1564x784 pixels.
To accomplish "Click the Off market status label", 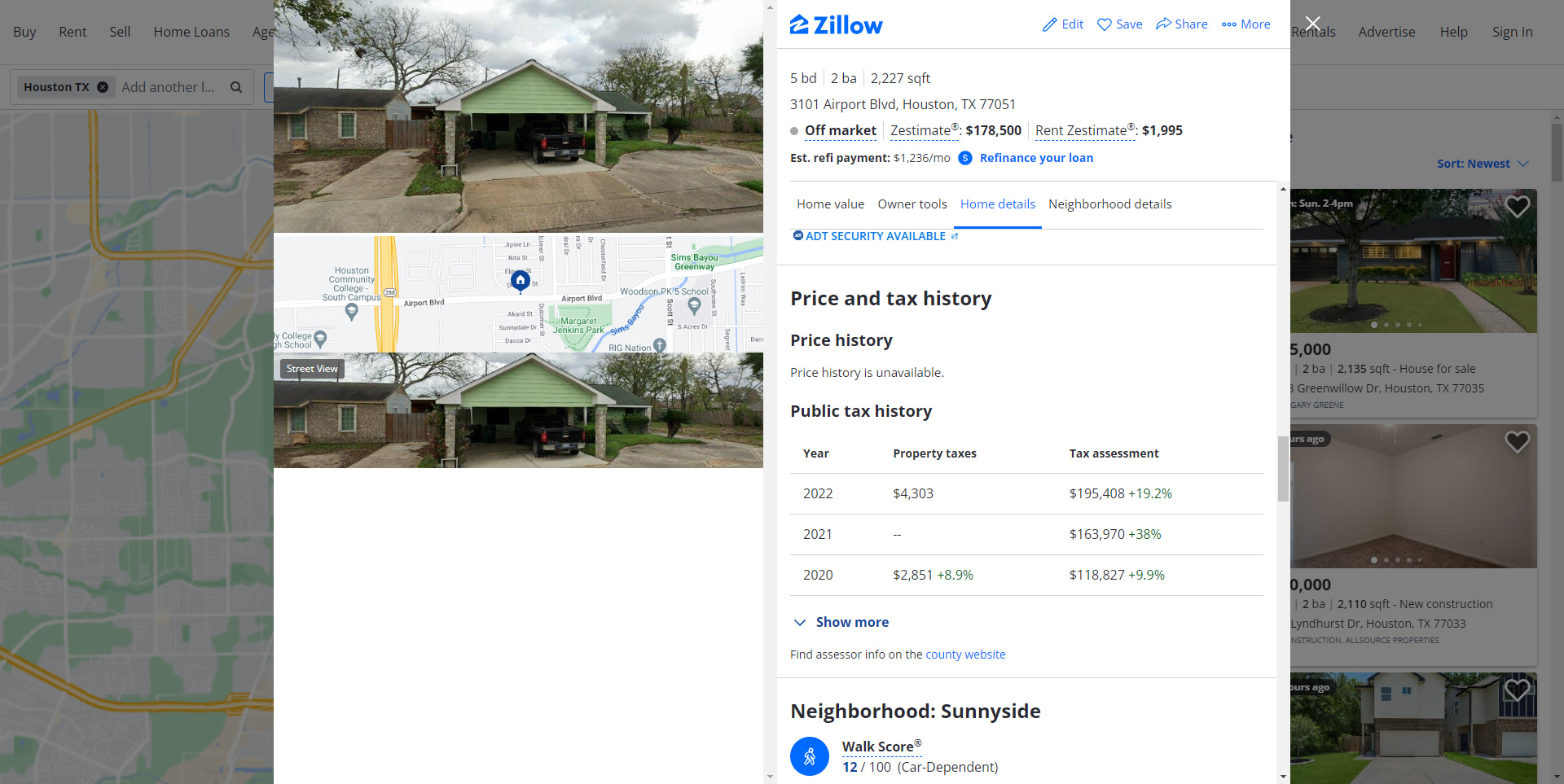I will (841, 130).
